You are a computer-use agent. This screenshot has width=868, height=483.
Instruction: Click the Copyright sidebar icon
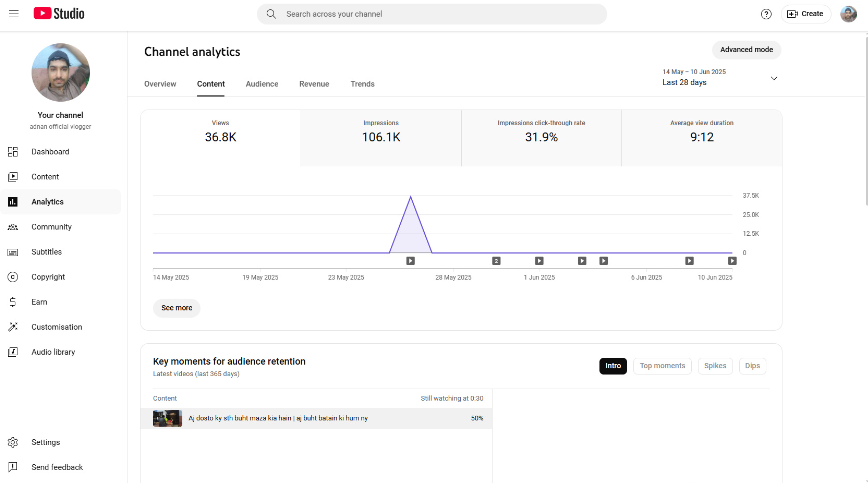(x=13, y=277)
